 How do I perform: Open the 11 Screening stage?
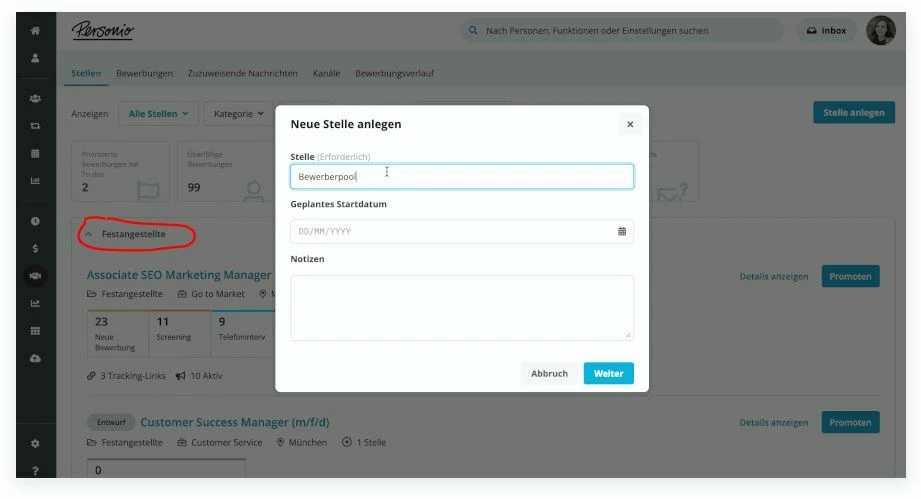(180, 333)
